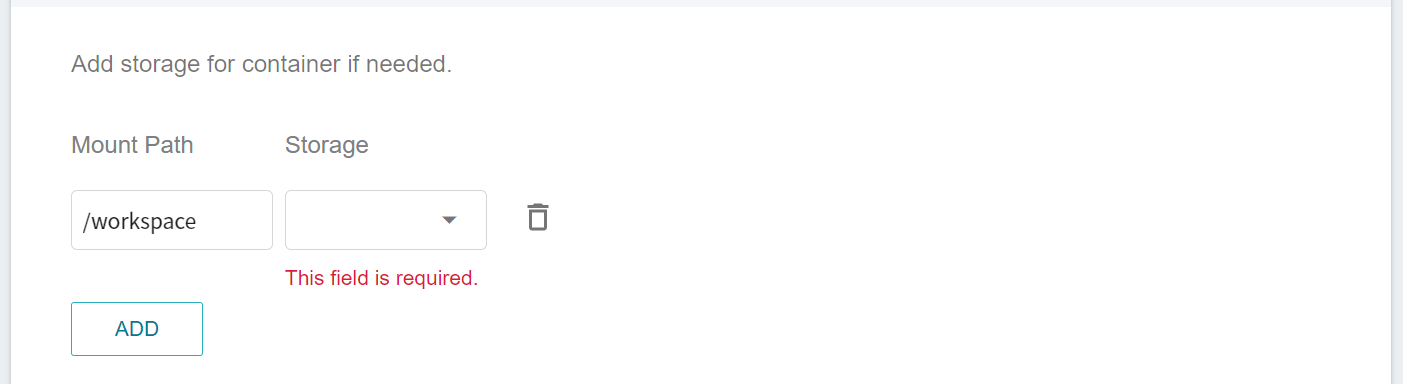
Task: Expand the required Storage selector
Action: click(x=386, y=220)
